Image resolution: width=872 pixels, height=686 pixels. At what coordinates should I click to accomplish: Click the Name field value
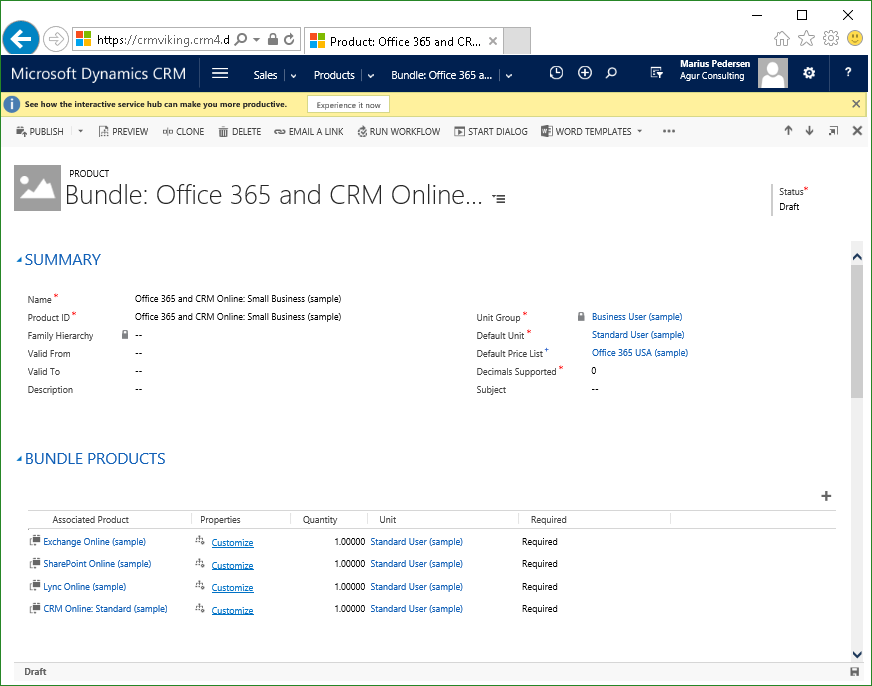[238, 299]
